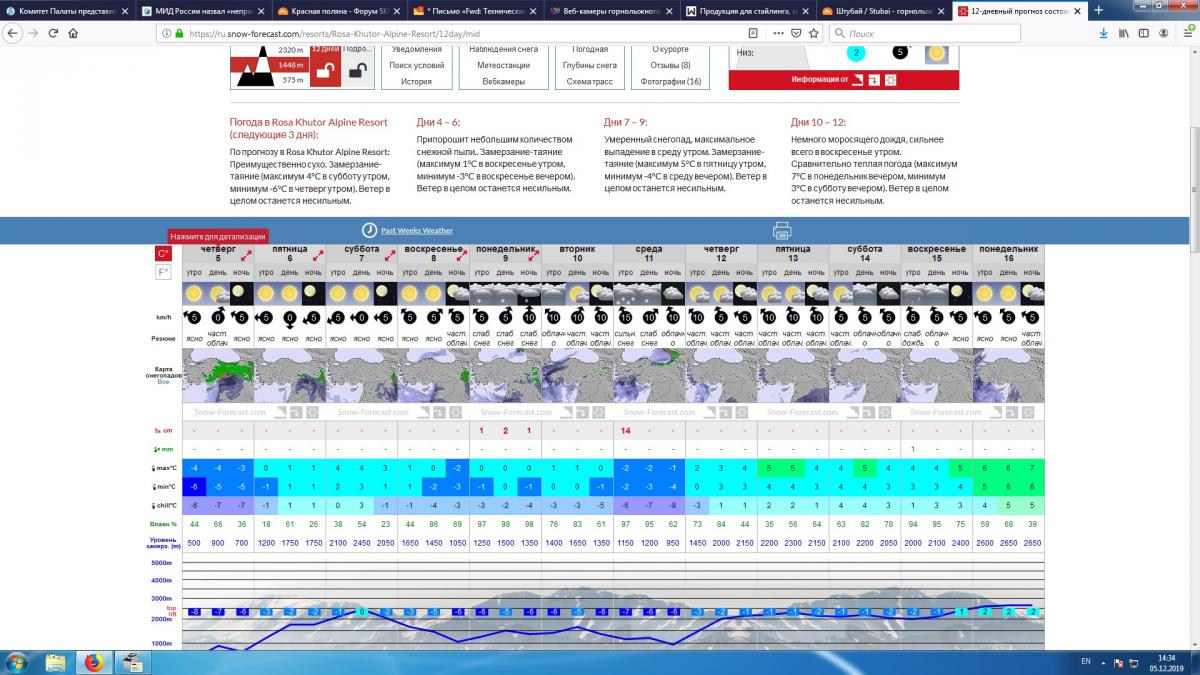Viewport: 1200px width, 675px height.
Task: Switch to the Комитет Палаты tab
Action: pyautogui.click(x=68, y=11)
